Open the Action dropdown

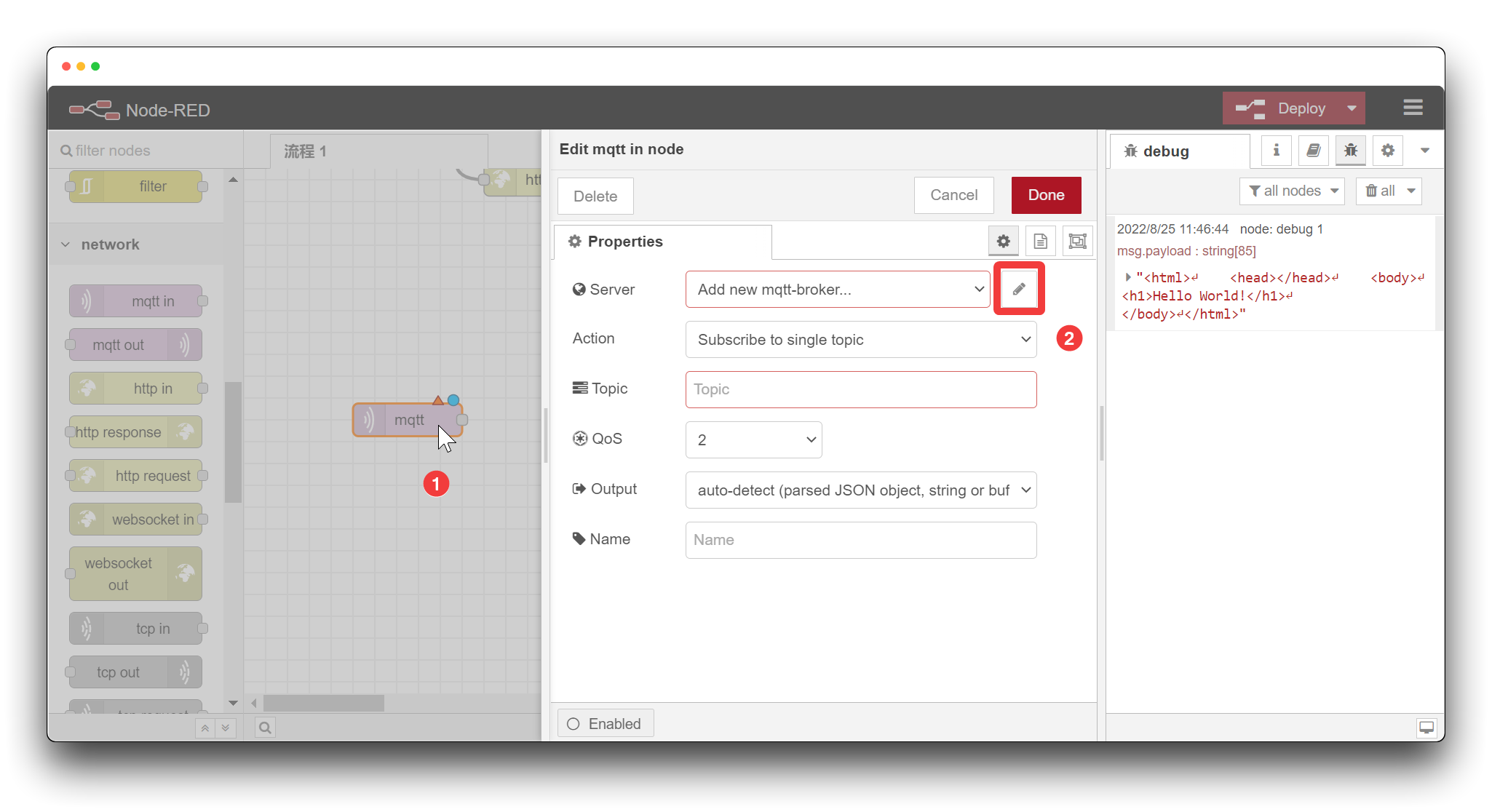click(861, 340)
